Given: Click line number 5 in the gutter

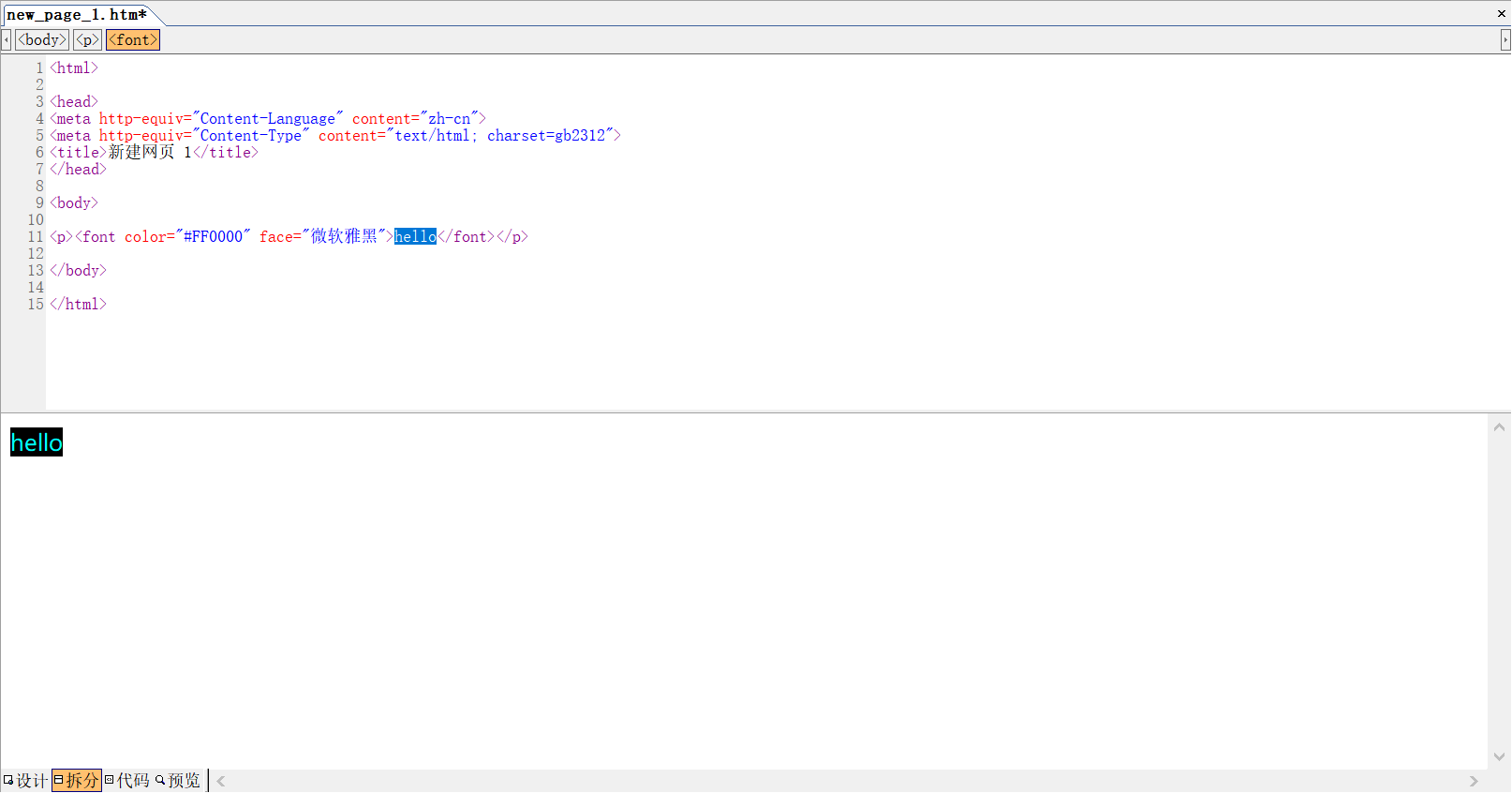Looking at the screenshot, I should tap(39, 135).
